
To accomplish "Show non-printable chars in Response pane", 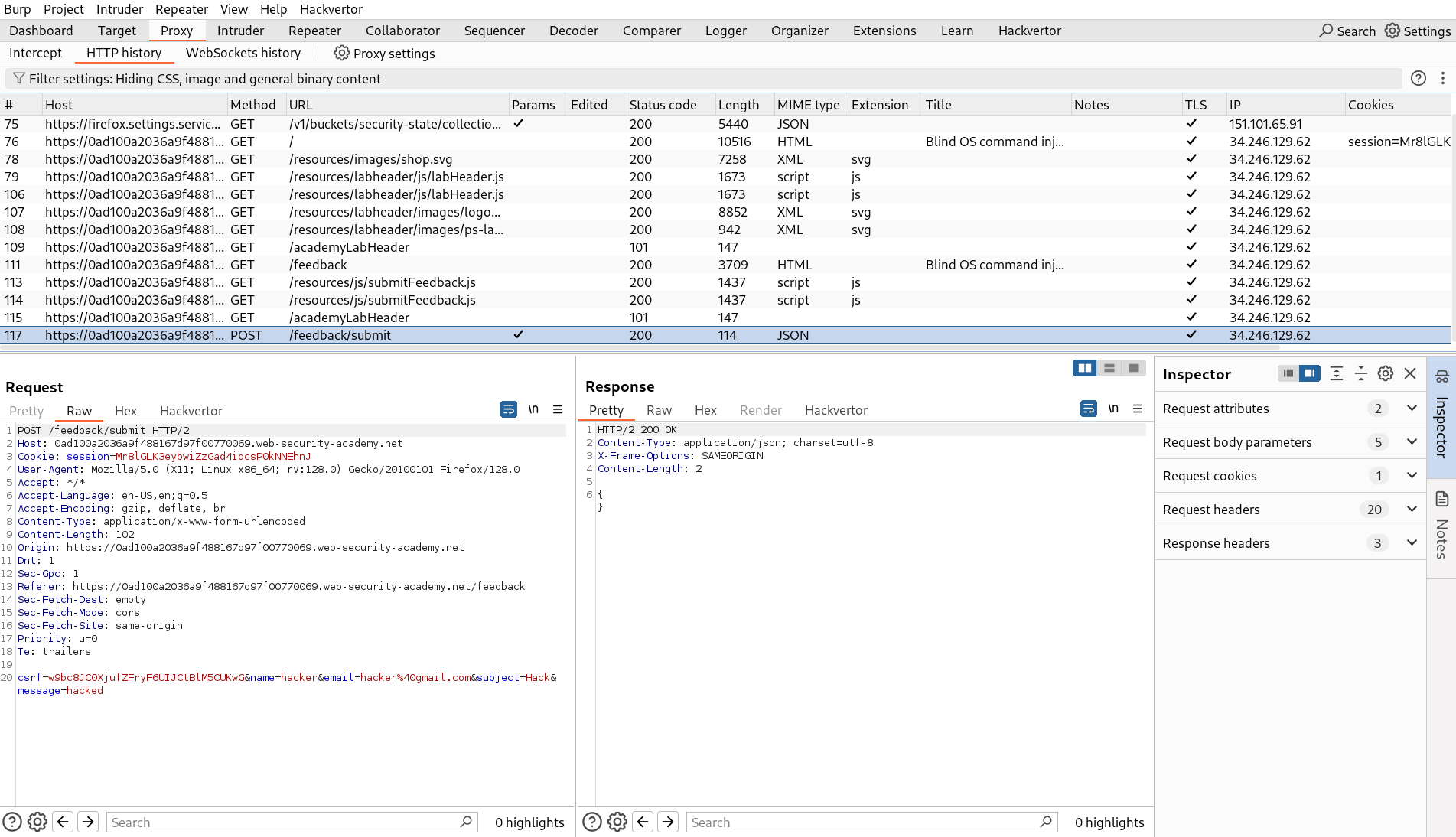I will [1113, 409].
